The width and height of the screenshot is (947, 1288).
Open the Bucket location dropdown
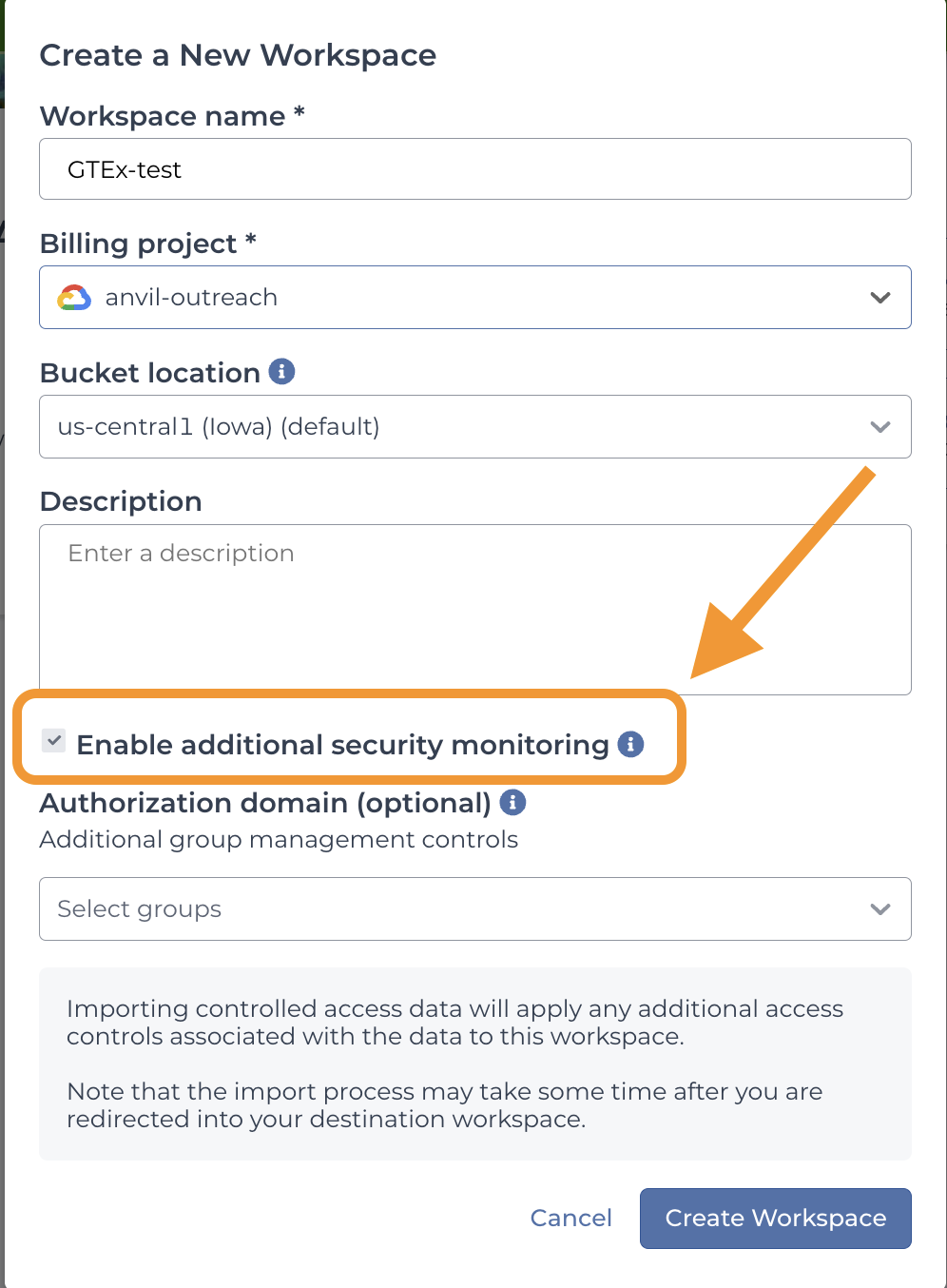(x=880, y=426)
